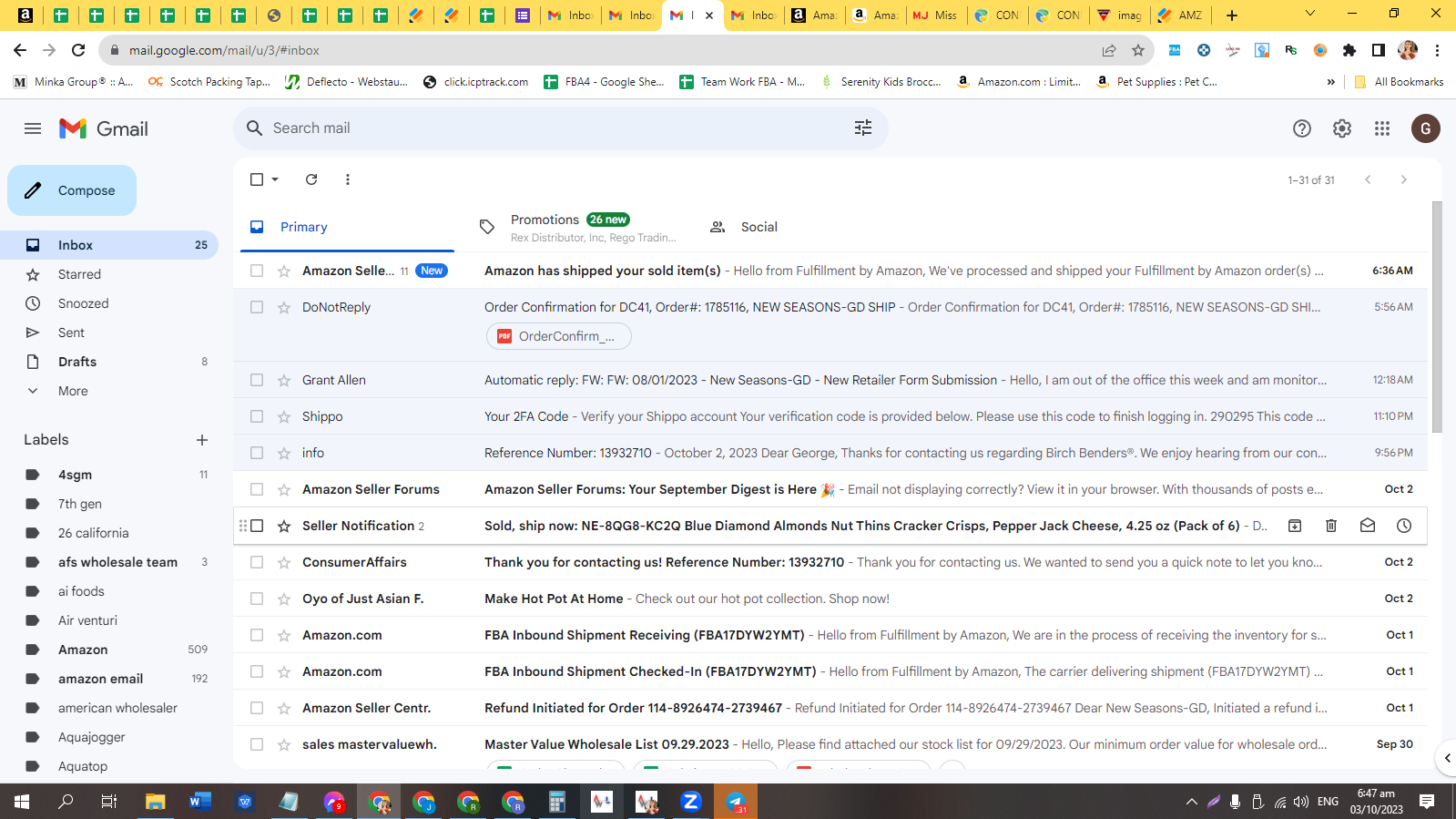
Task: Click the browser address bar URL
Action: [x=224, y=50]
